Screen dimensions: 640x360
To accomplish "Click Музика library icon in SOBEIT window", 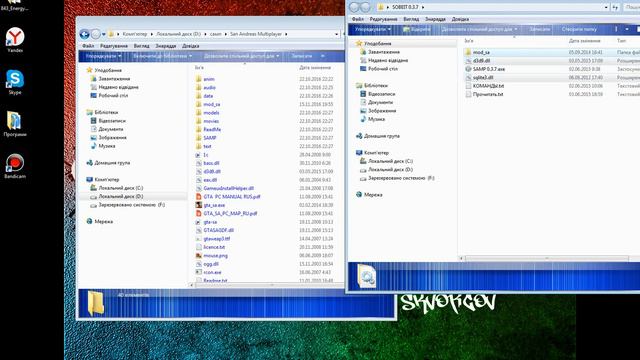I will (363, 119).
